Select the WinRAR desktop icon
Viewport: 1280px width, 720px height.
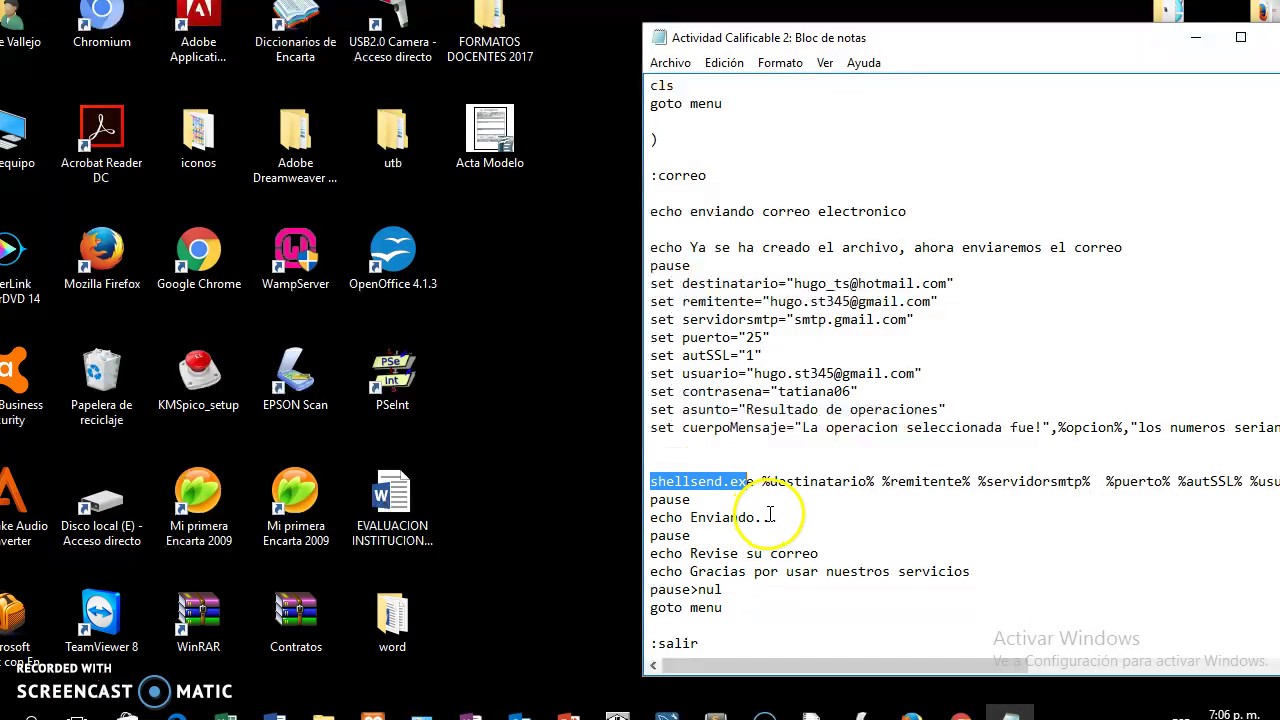click(198, 622)
